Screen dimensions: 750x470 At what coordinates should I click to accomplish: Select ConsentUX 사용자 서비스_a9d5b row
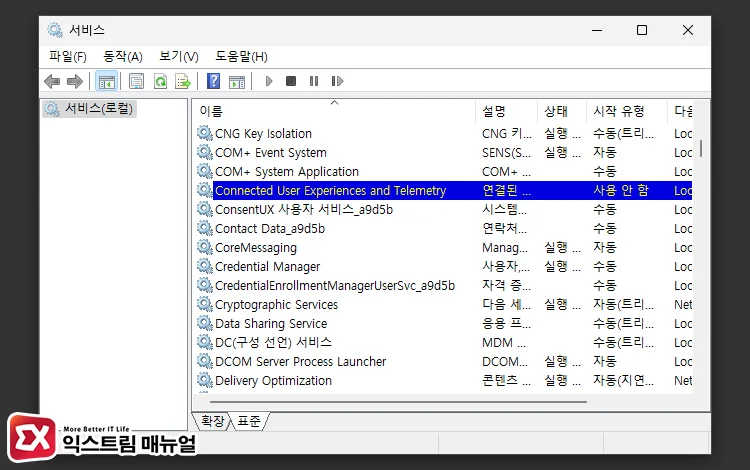(x=444, y=209)
